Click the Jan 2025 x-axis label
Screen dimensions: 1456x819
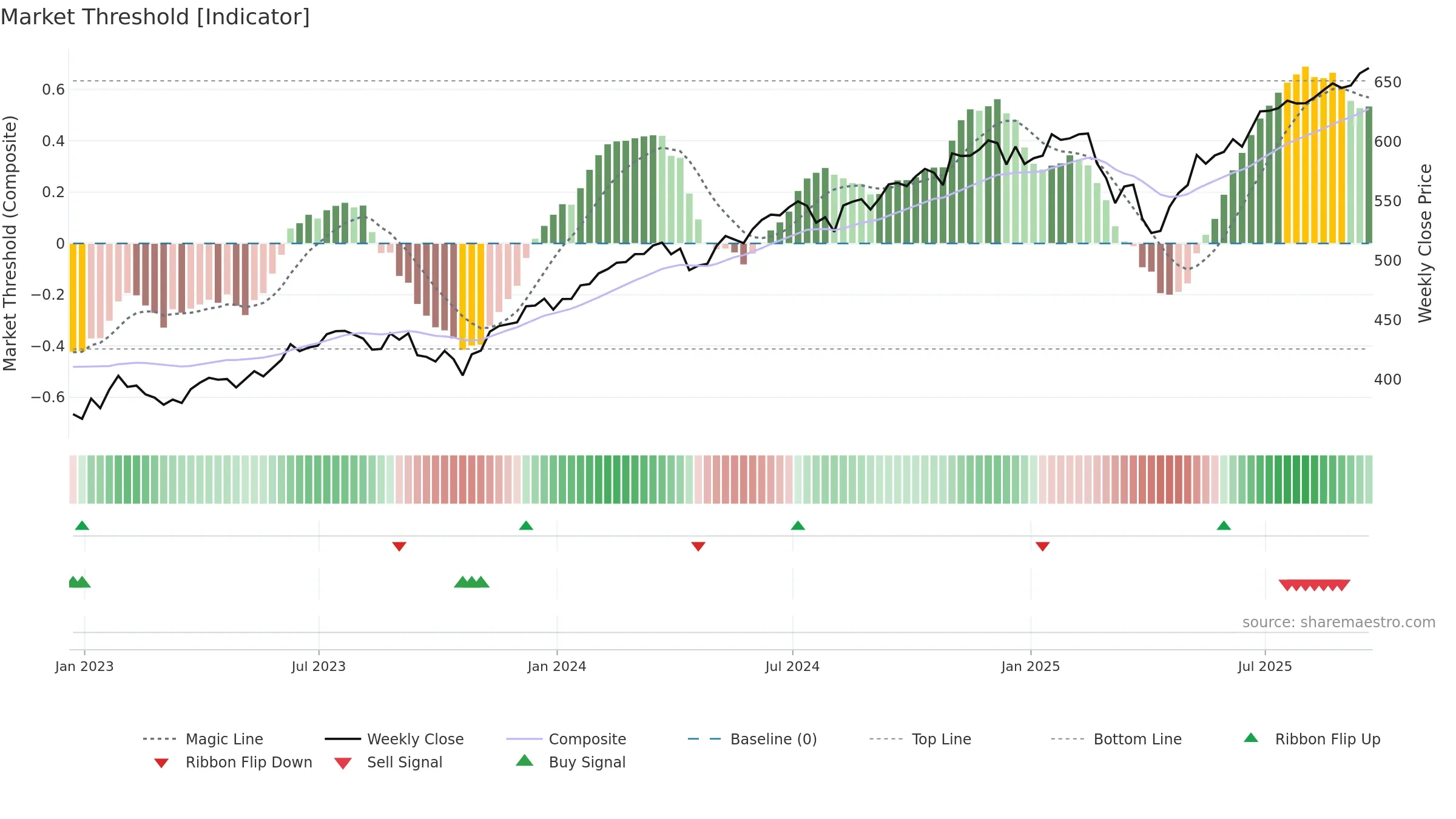tap(1031, 666)
